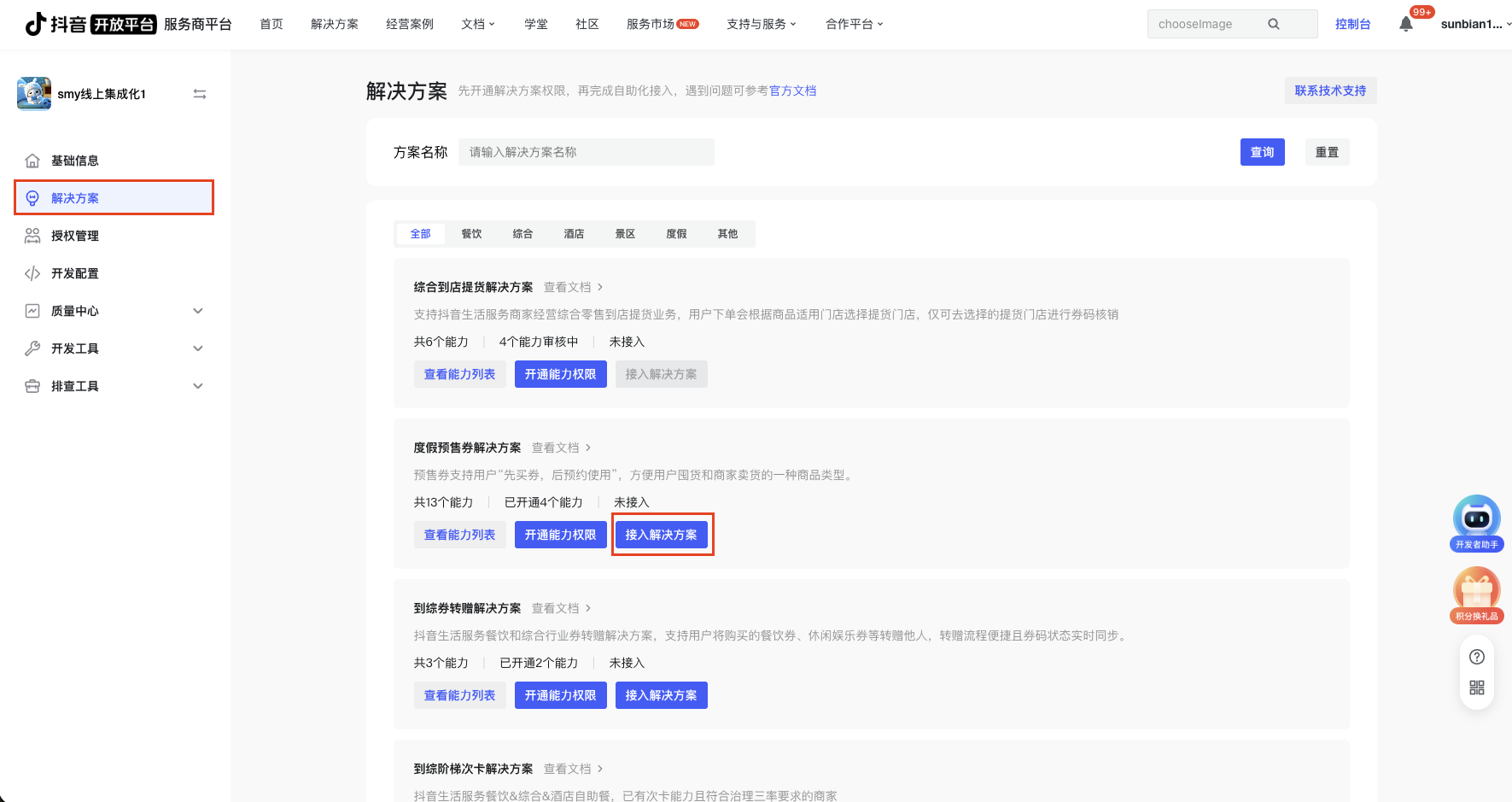Open the 文档 dropdown in top navigation
The image size is (1512, 802).
point(477,24)
